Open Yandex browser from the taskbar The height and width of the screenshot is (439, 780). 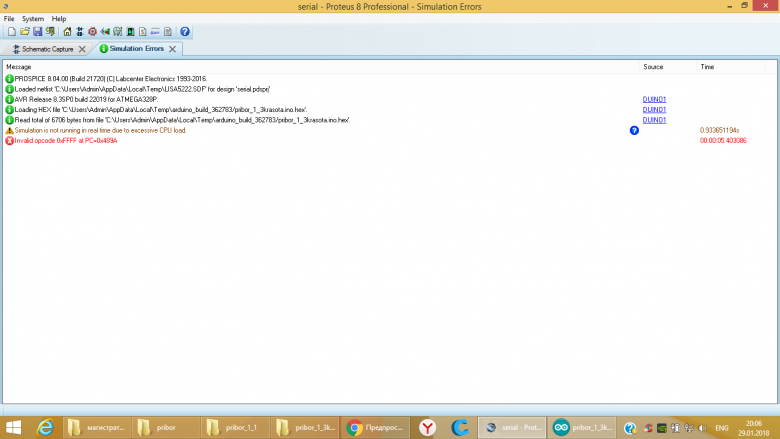(x=427, y=428)
